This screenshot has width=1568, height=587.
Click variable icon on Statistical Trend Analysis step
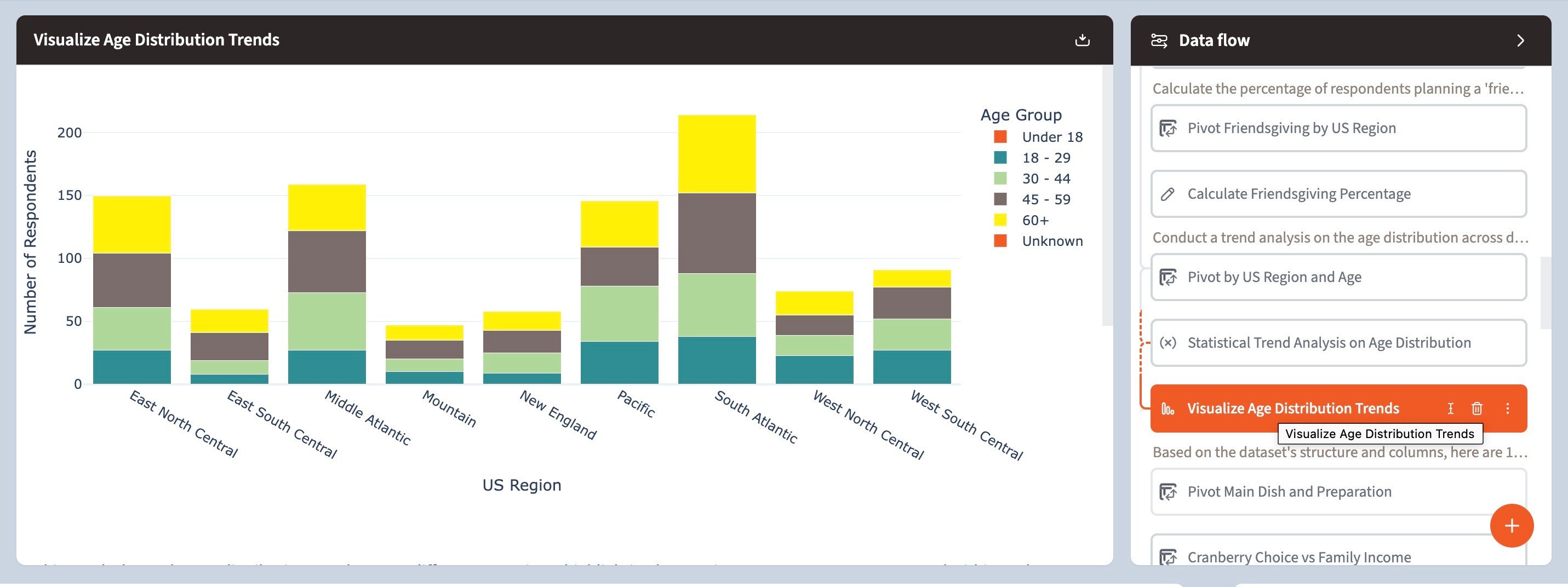point(1168,343)
